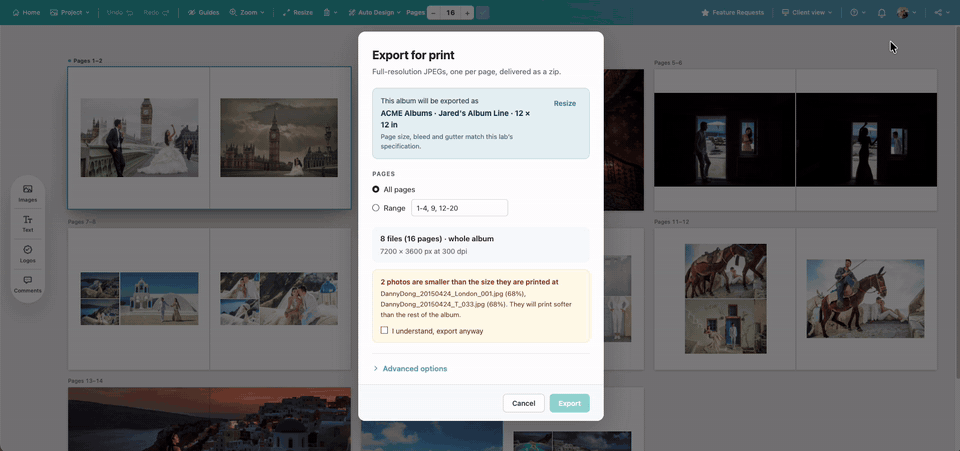The width and height of the screenshot is (960, 451).
Task: Open the Logos panel in sidebar
Action: pyautogui.click(x=28, y=253)
